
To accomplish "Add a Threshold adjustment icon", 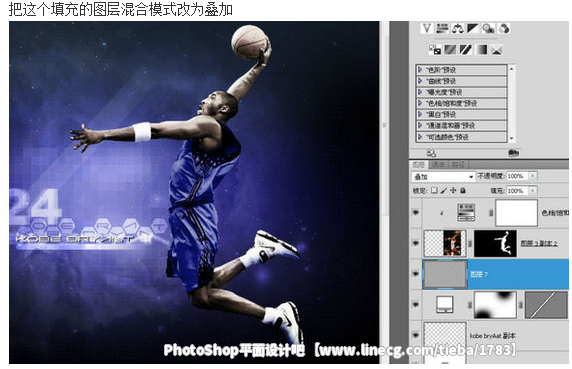I will (x=465, y=50).
